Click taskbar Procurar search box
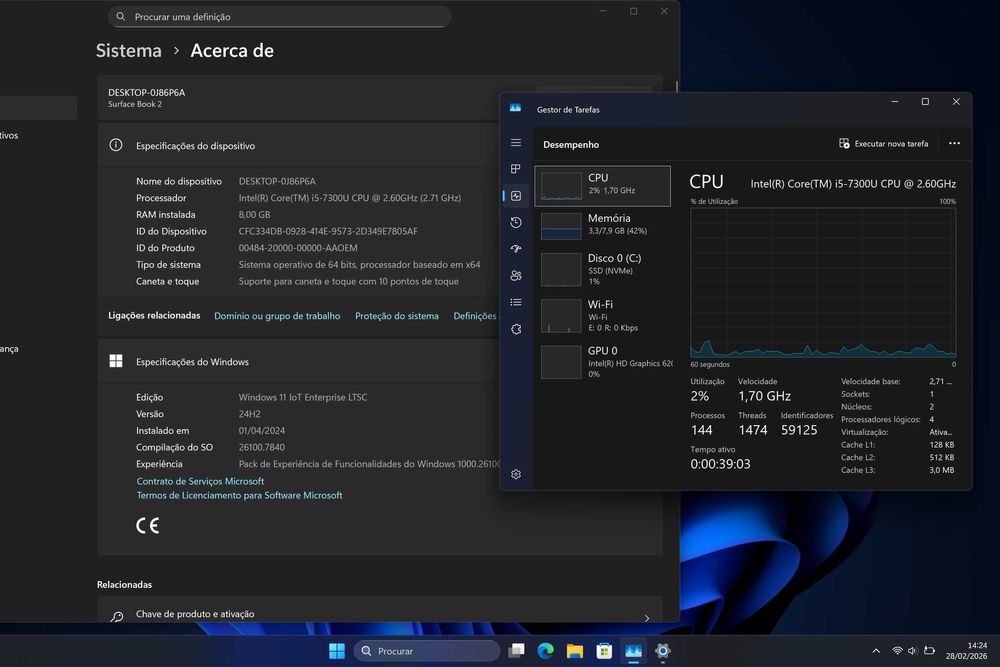The image size is (1000, 667). click(x=427, y=651)
